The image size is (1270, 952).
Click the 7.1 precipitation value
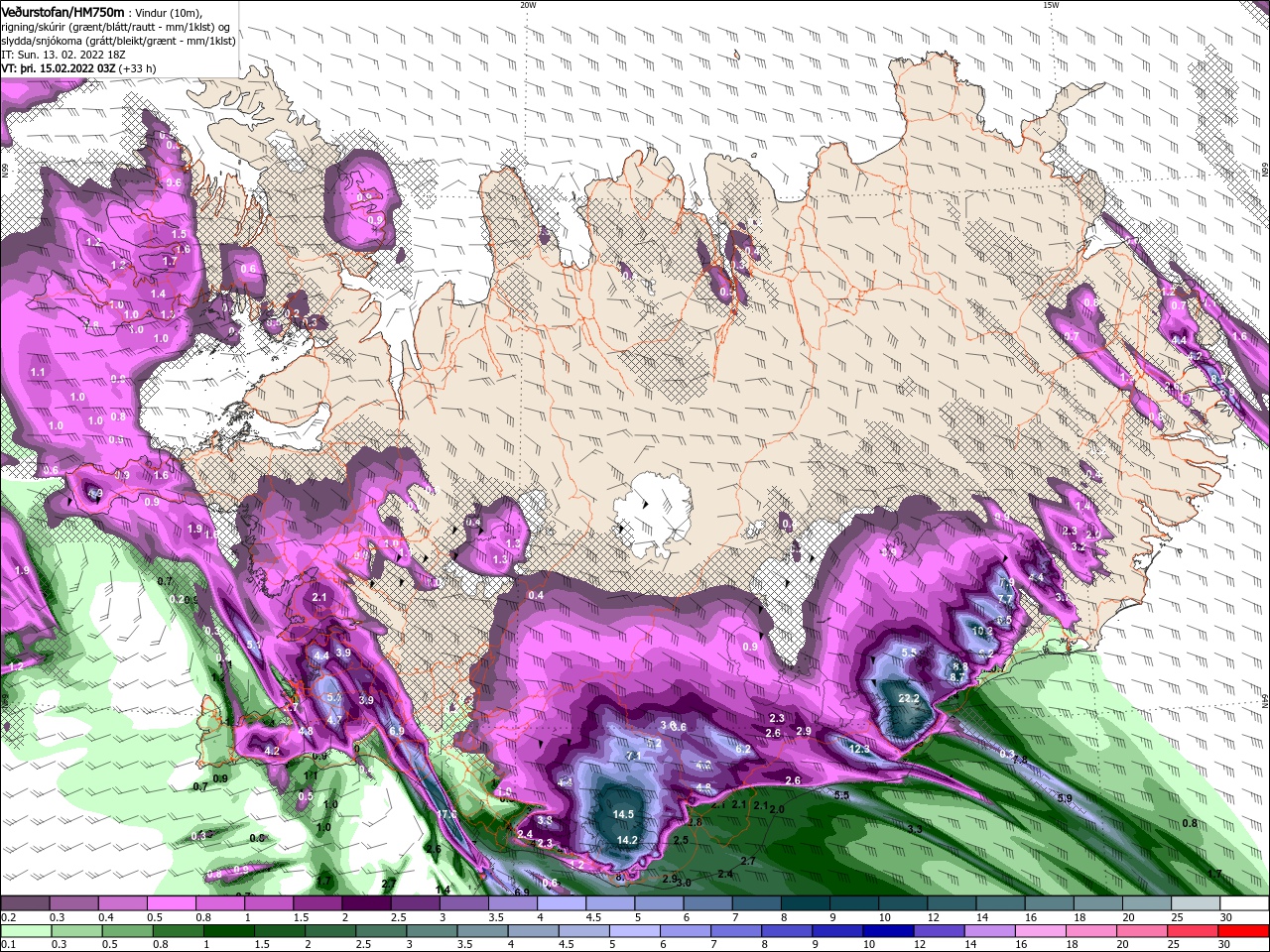pos(634,756)
